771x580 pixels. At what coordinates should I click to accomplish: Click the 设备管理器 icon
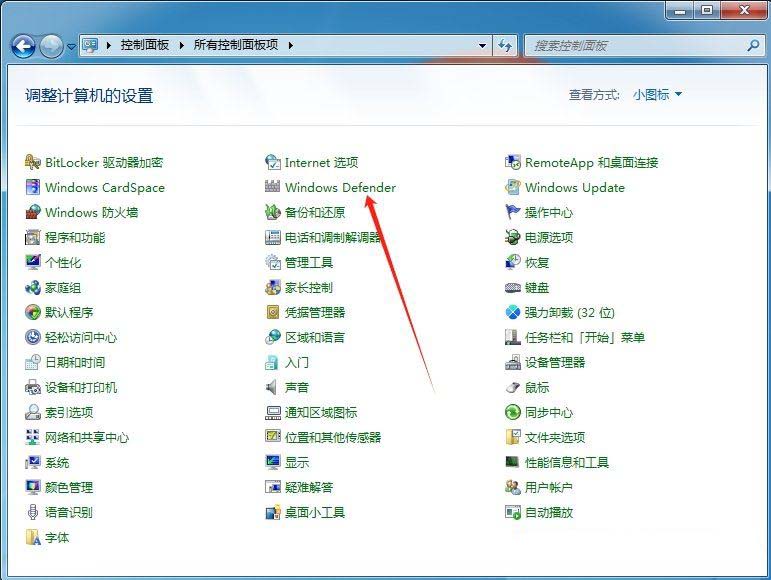click(x=513, y=362)
